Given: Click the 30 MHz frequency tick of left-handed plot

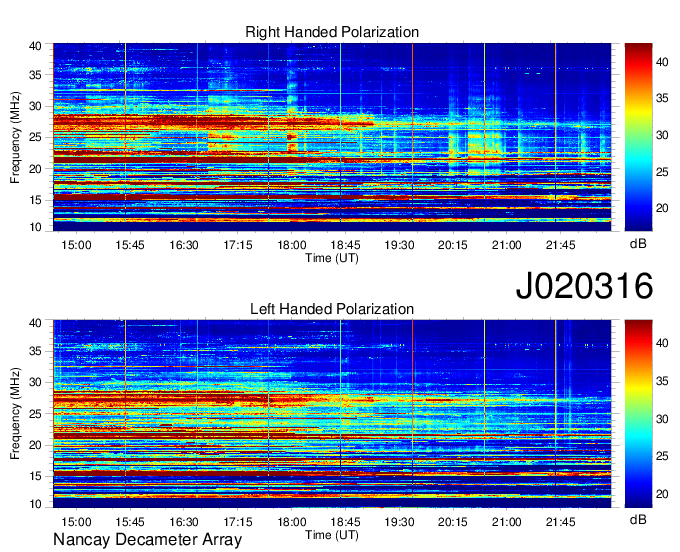Looking at the screenshot, I should [35, 382].
